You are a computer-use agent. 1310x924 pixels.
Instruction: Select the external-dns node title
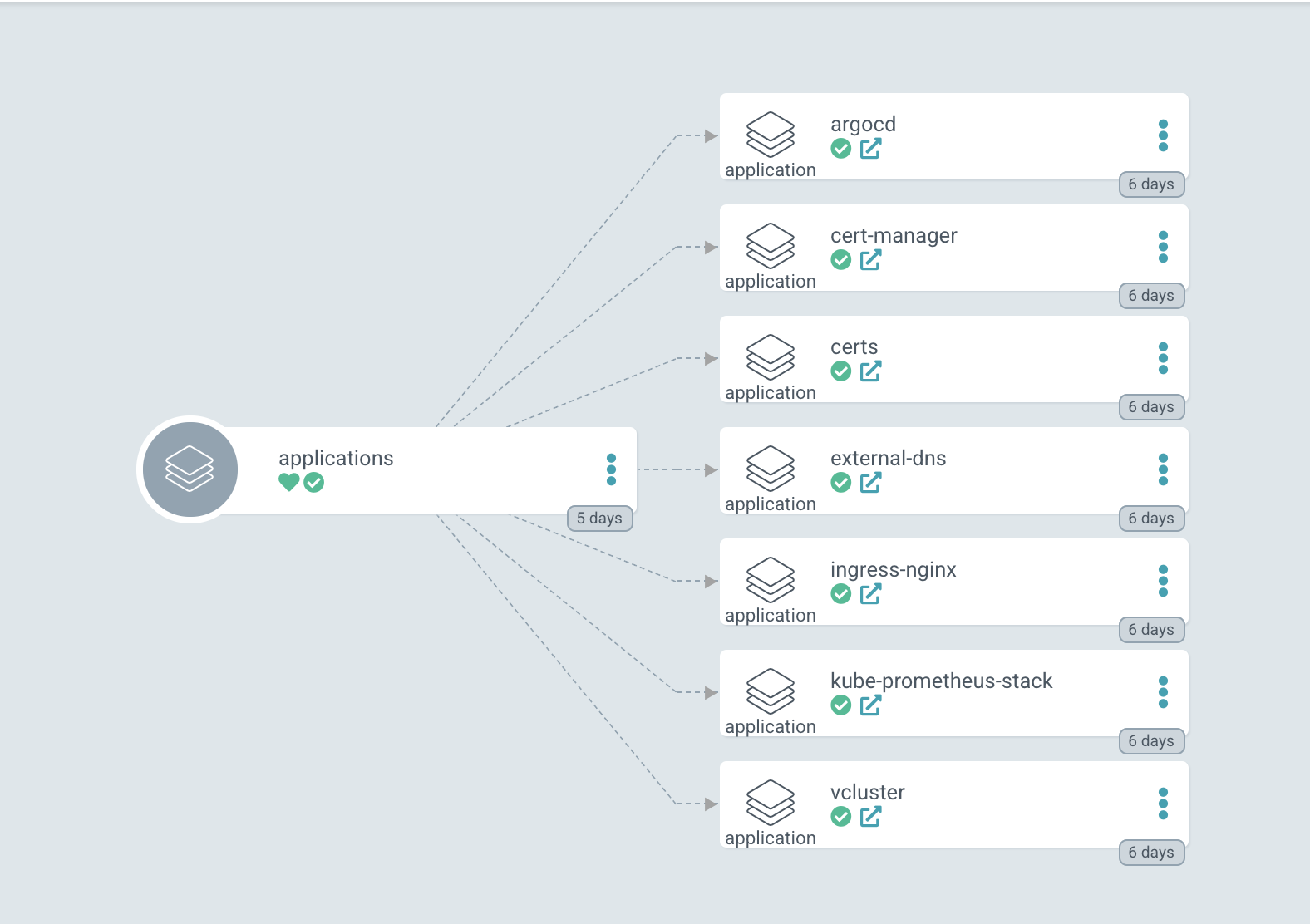pos(888,458)
